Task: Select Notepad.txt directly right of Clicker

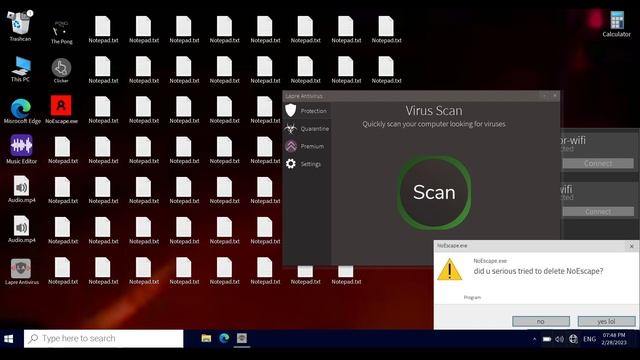Action: (x=103, y=70)
